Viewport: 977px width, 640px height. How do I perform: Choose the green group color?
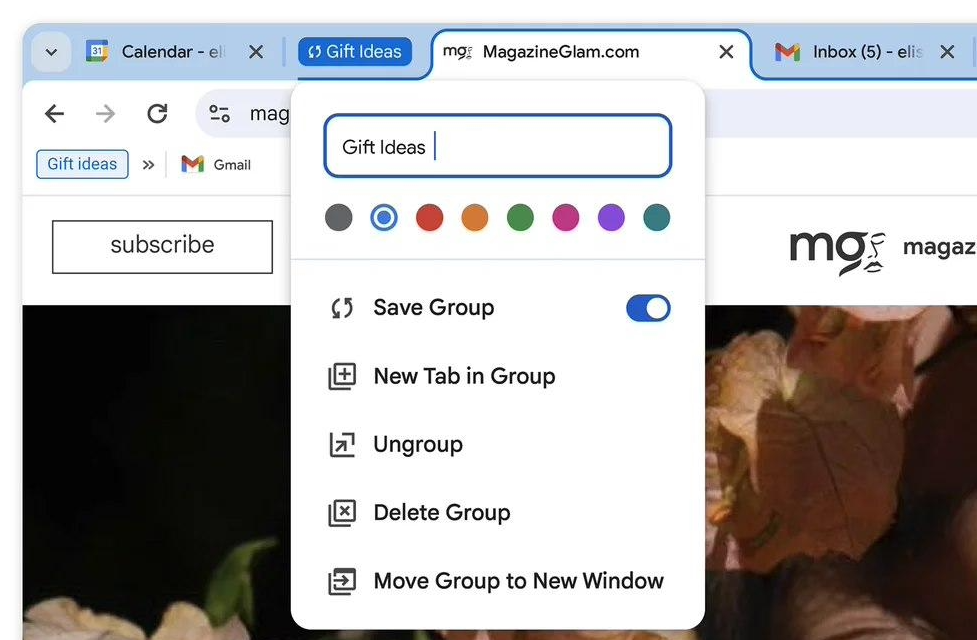[520, 217]
